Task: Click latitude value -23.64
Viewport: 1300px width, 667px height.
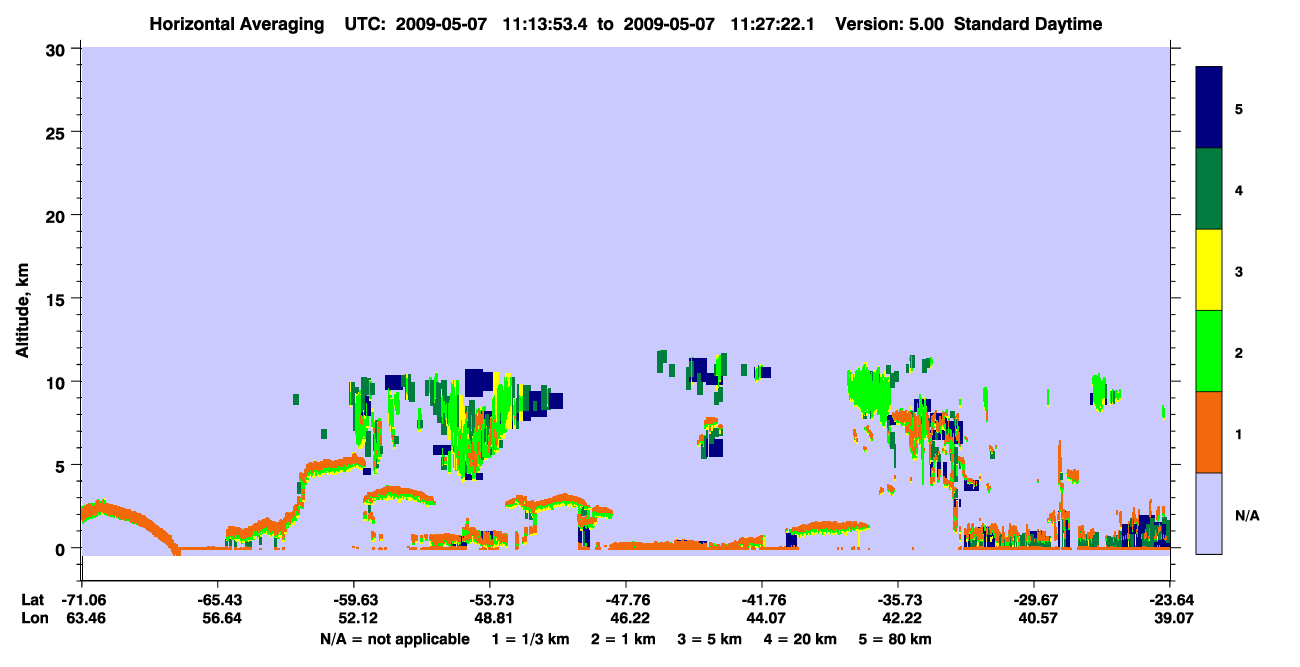Action: pyautogui.click(x=1170, y=600)
